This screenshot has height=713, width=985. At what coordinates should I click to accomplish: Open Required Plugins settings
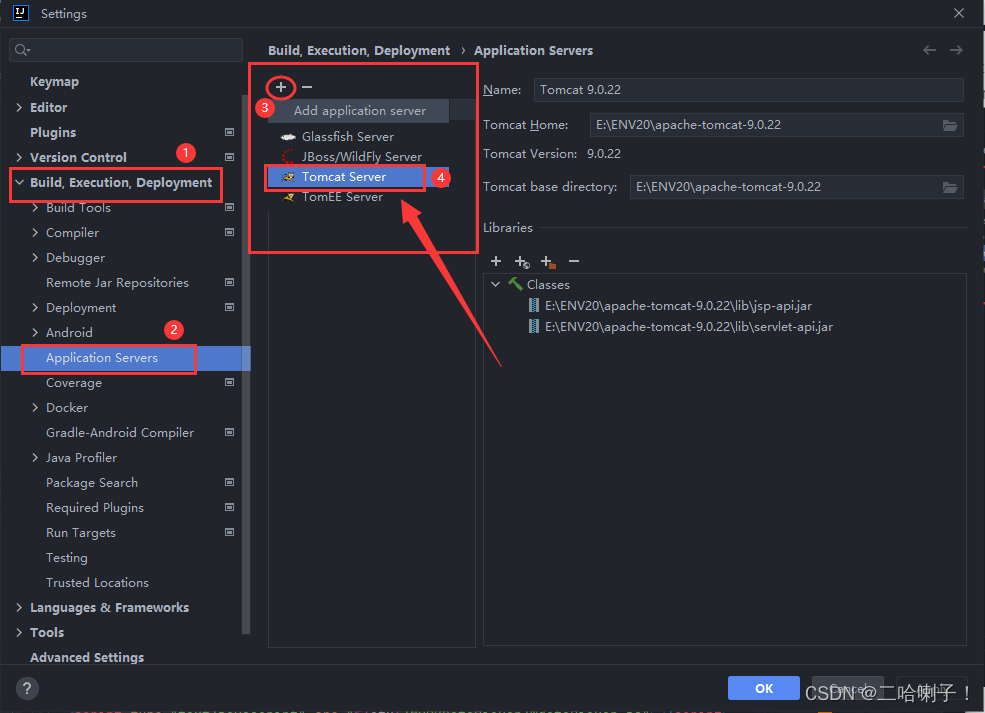tap(95, 508)
